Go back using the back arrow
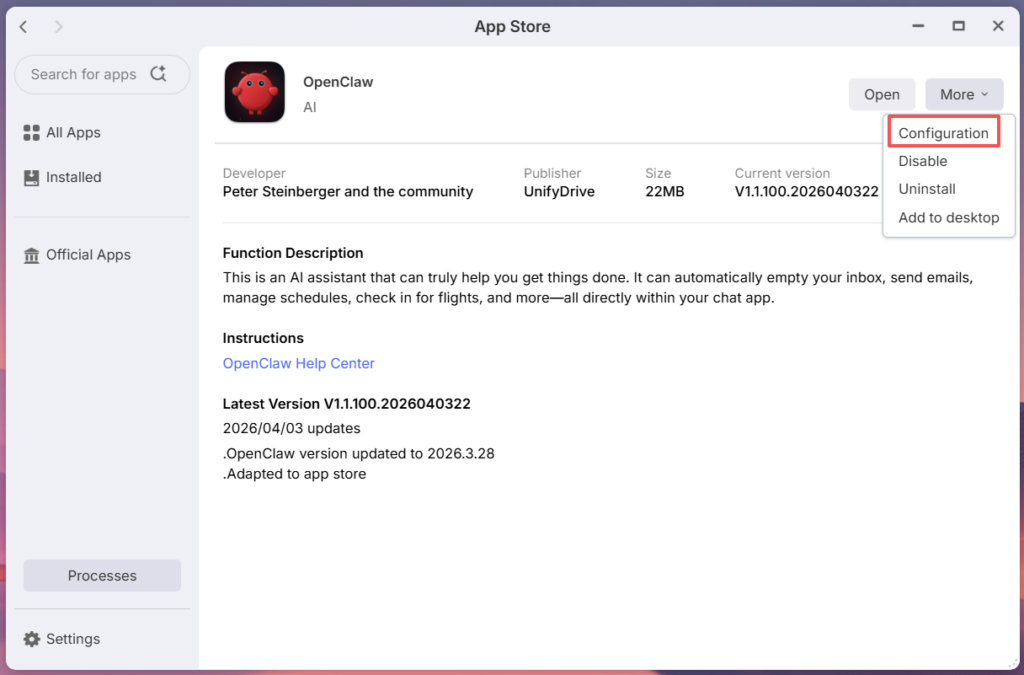Screen dimensions: 1024x675 click(x=24, y=27)
